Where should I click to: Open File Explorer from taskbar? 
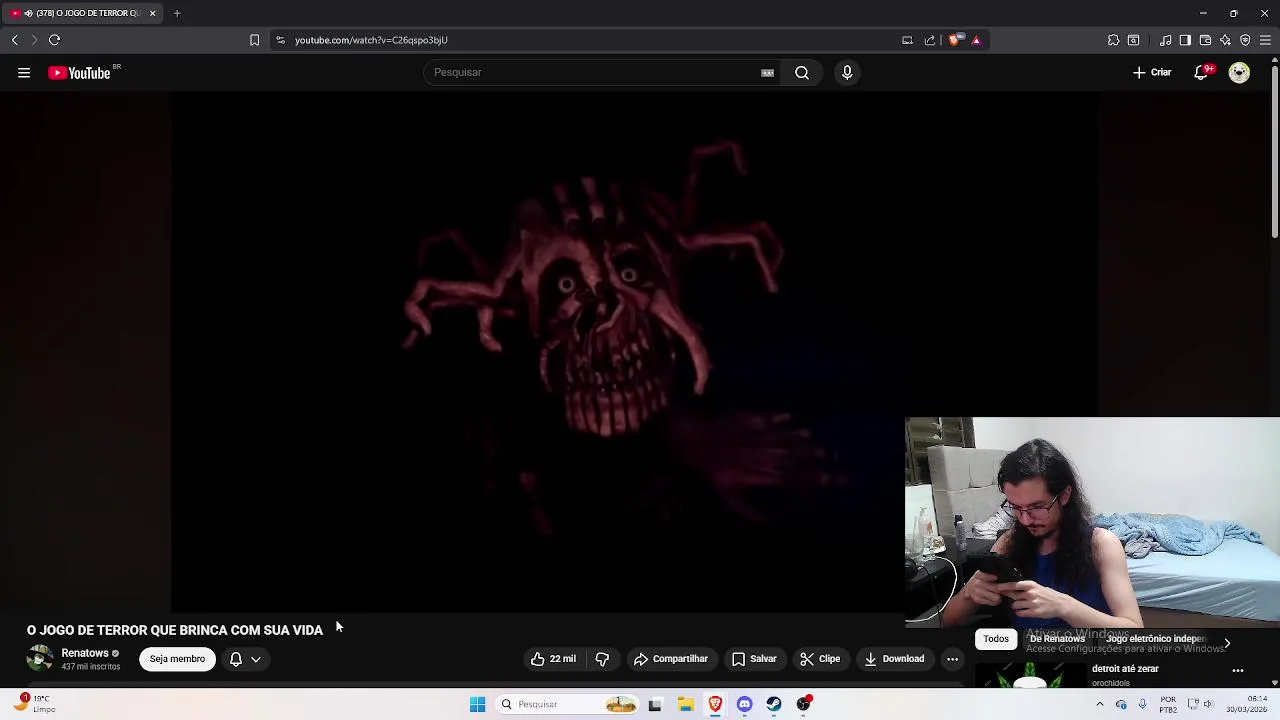click(x=685, y=704)
